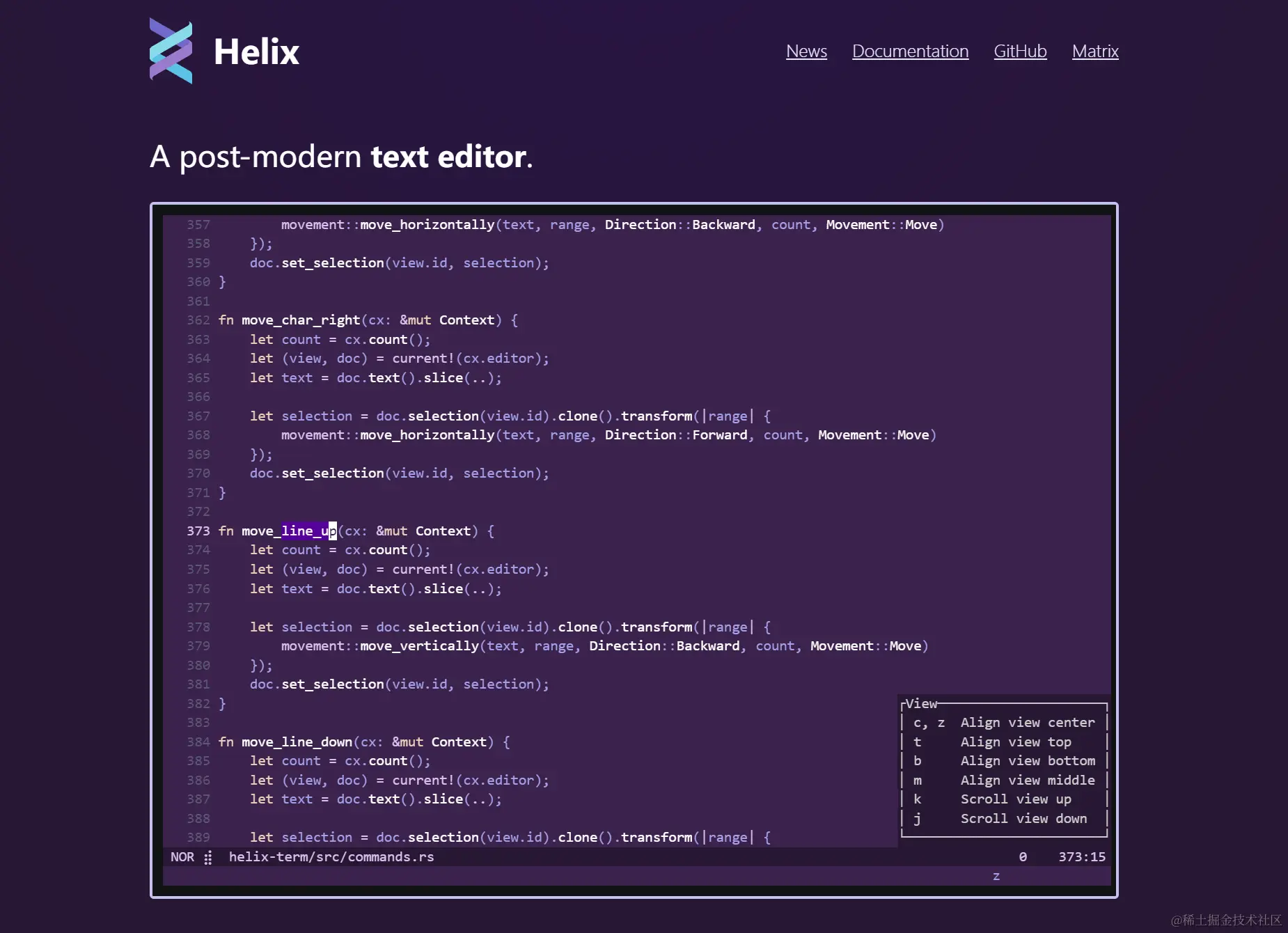Select 'Align view middle' entry
1288x933 pixels.
point(1028,781)
